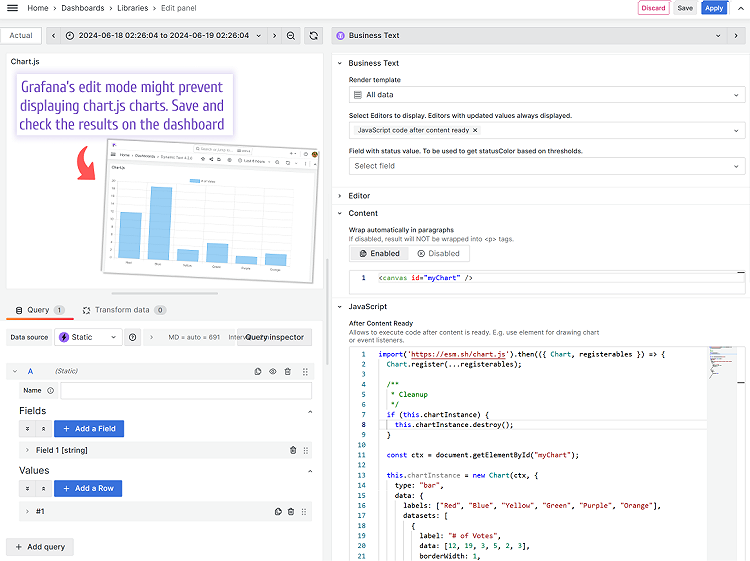750x561 pixels.
Task: Grab the drag handle of Field 1
Action: pos(306,450)
